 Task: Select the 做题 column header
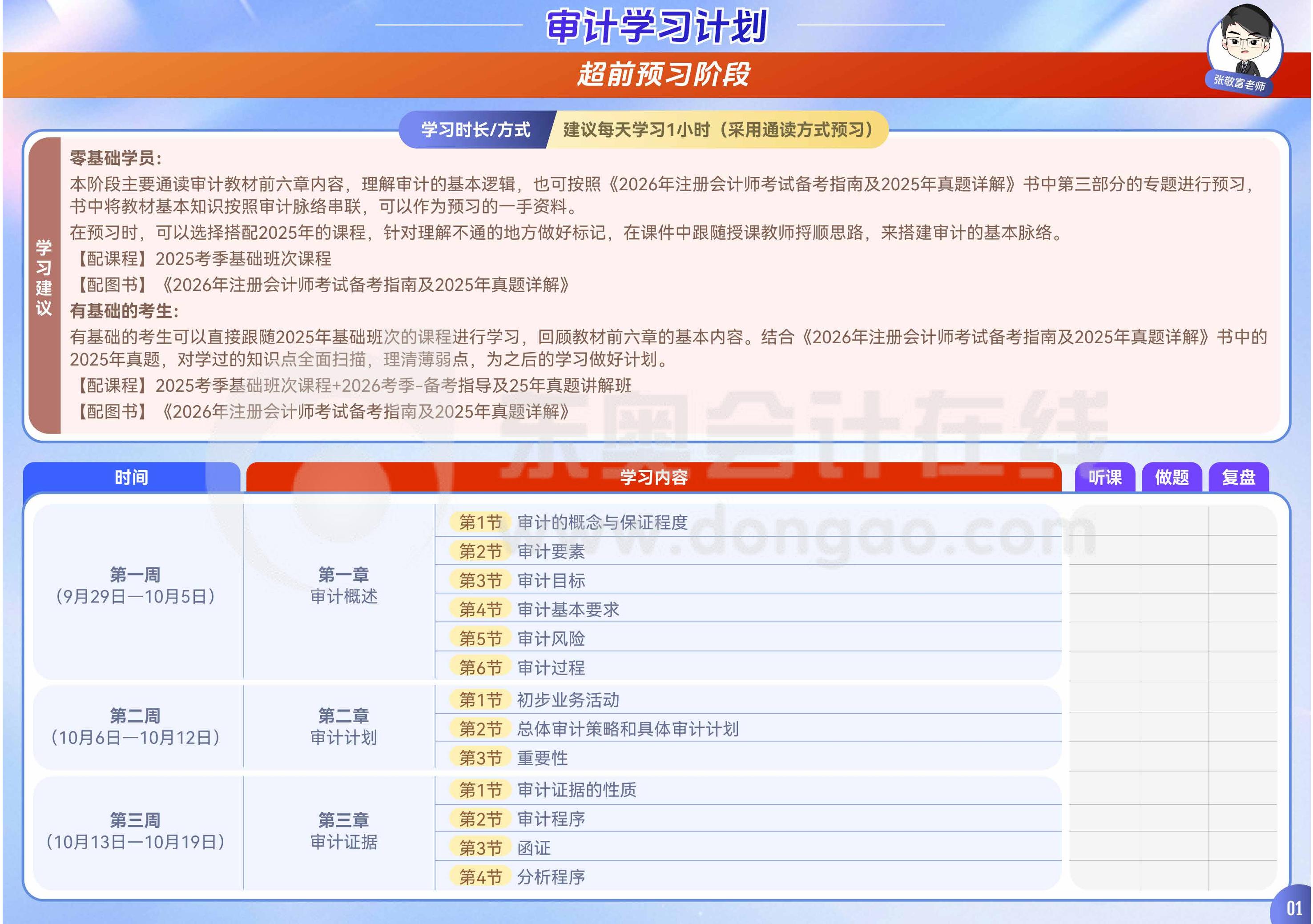(x=1172, y=478)
